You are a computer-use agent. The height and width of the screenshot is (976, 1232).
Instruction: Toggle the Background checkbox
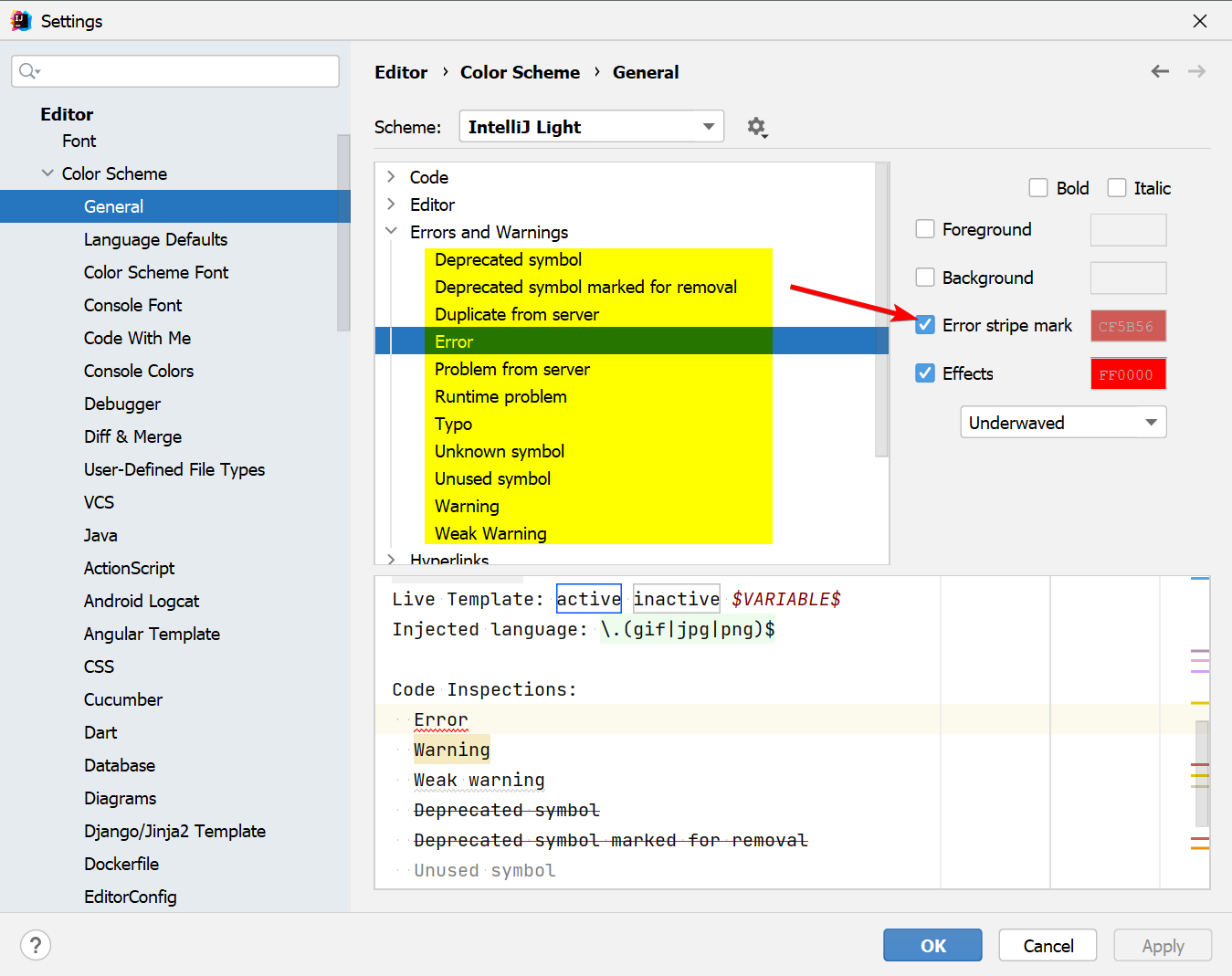click(925, 278)
